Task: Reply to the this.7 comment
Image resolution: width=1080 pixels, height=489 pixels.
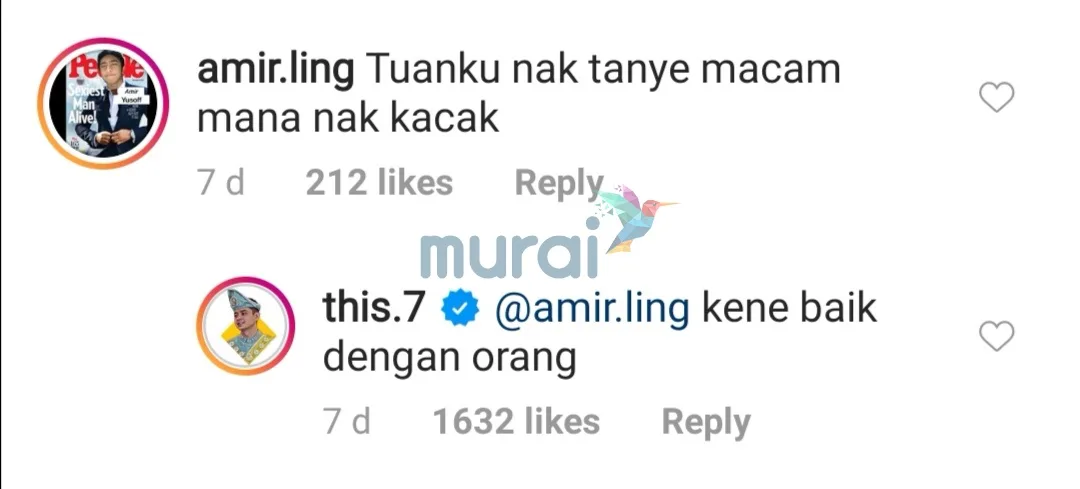Action: 705,423
